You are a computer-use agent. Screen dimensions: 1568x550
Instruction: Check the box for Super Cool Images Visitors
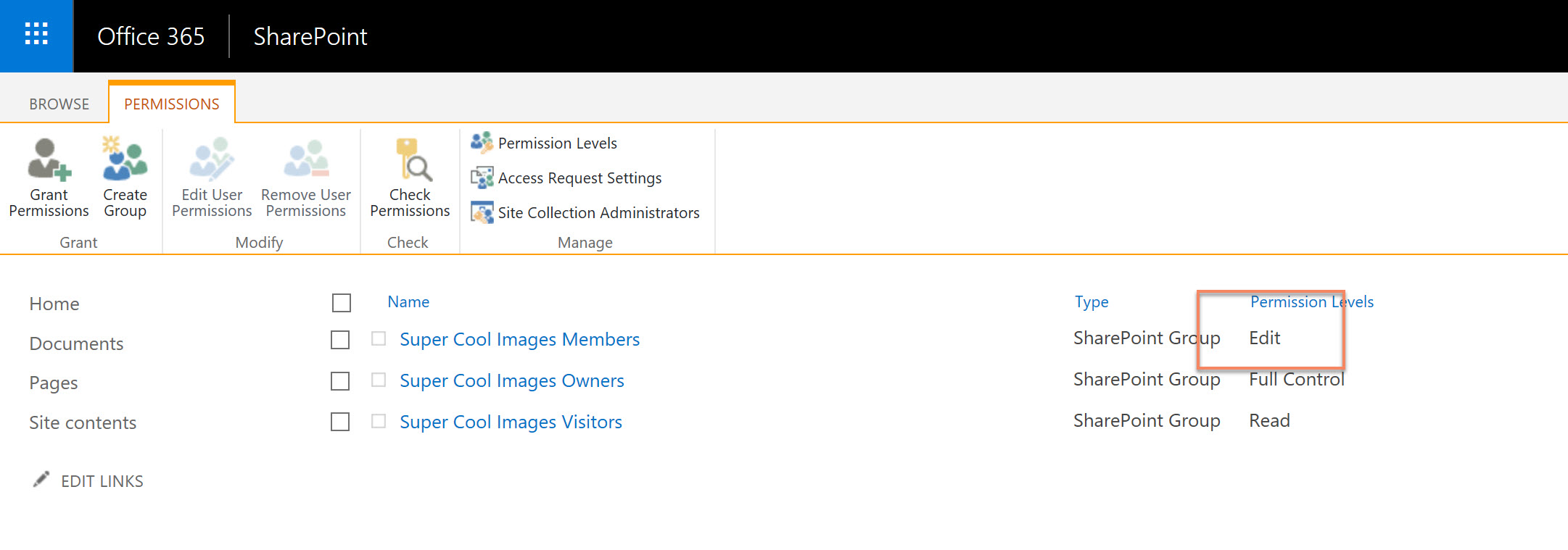(340, 422)
